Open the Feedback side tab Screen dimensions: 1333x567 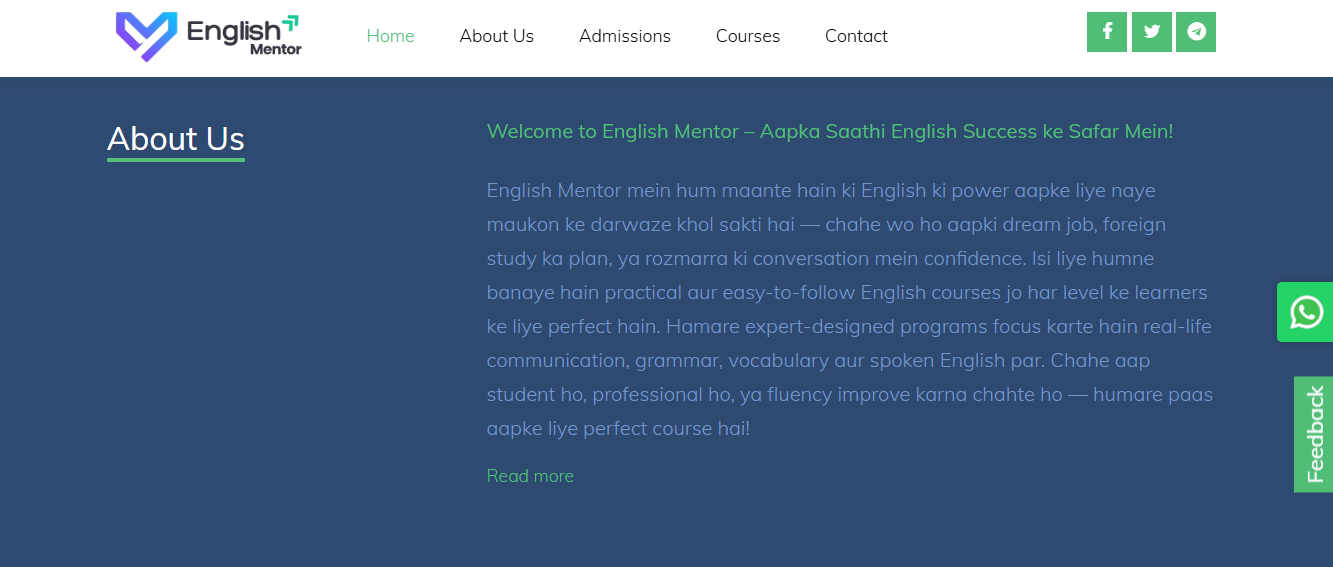coord(1315,434)
